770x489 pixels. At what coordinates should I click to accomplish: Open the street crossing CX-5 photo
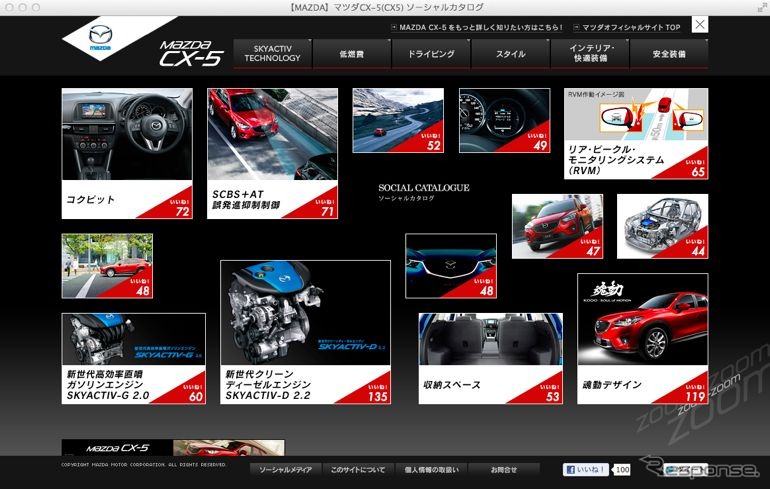[x=107, y=266]
